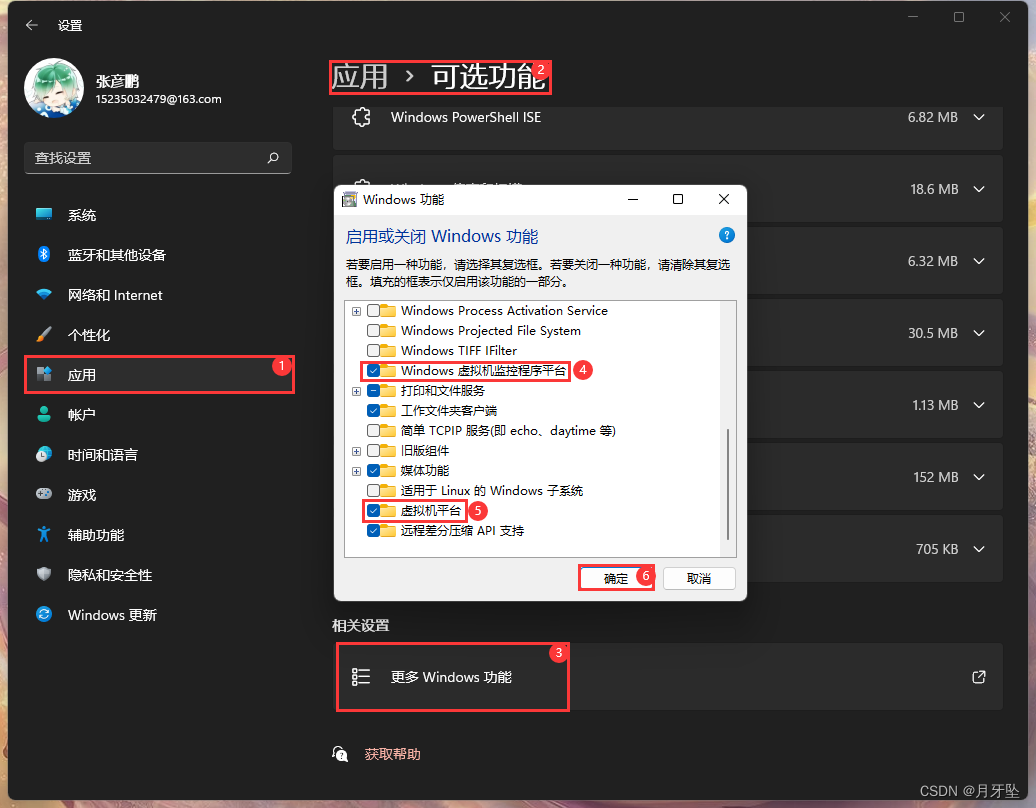Click the search magnifier icon
Viewport: 1036px width, 808px height.
click(x=273, y=158)
